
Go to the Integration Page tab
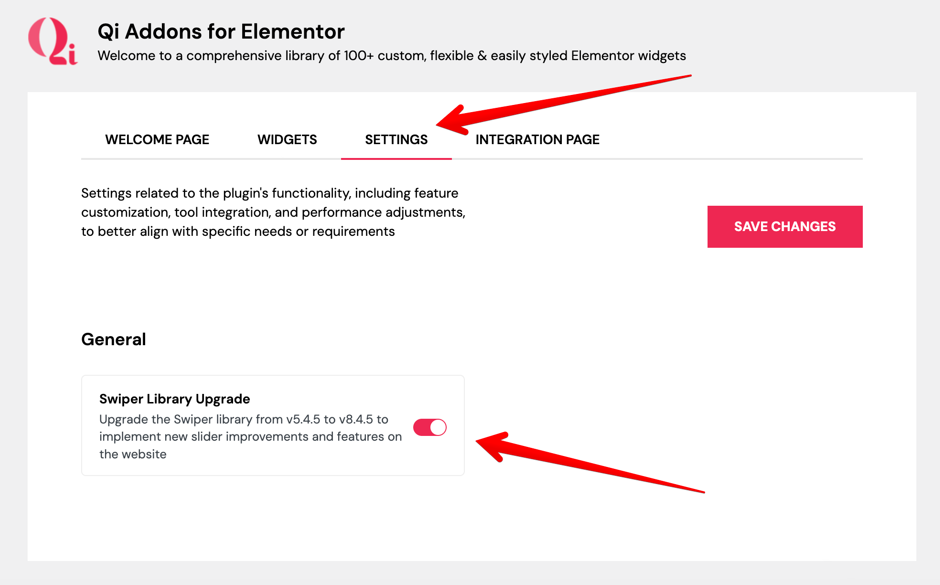(x=537, y=140)
